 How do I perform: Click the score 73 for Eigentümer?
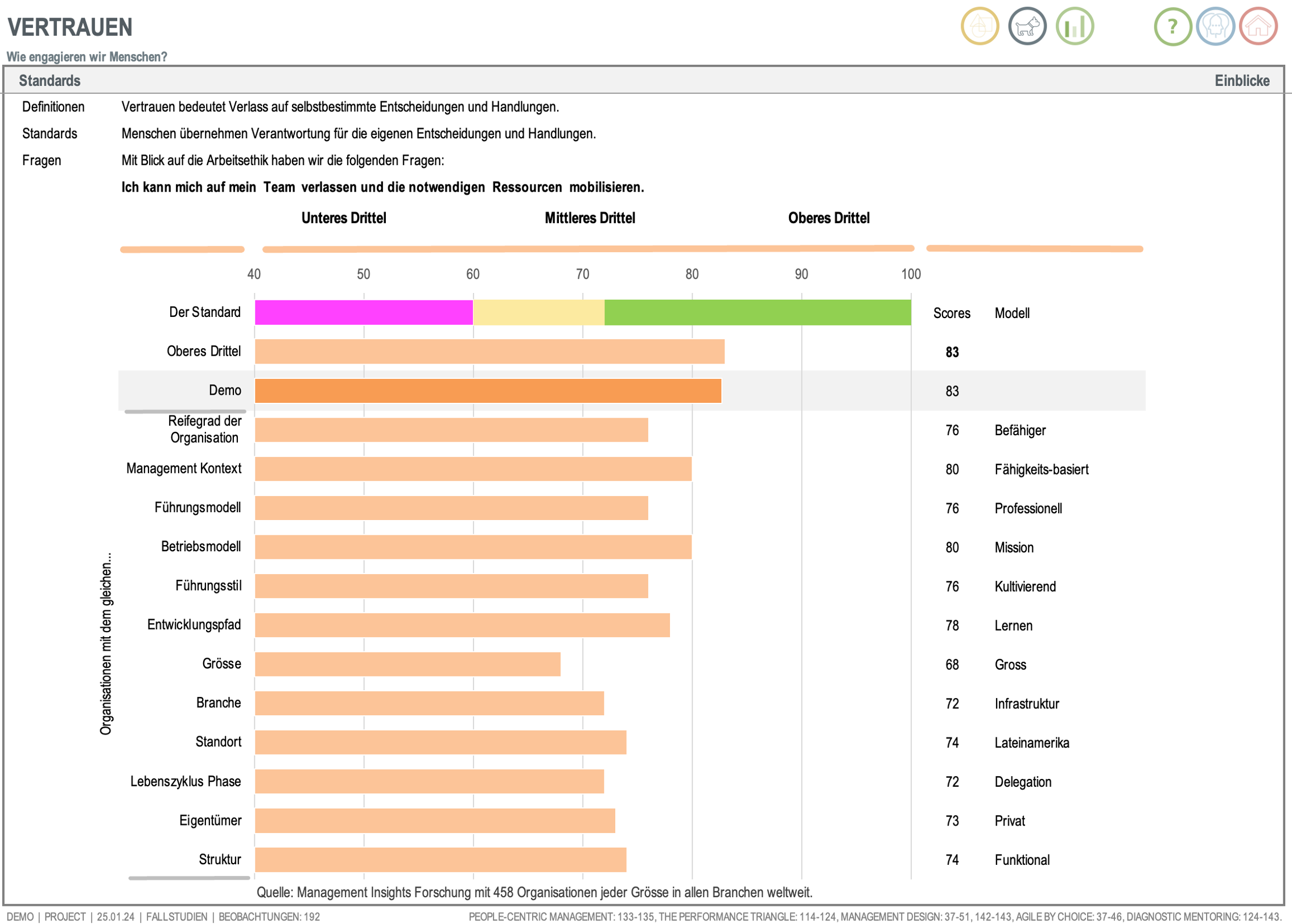[x=952, y=821]
